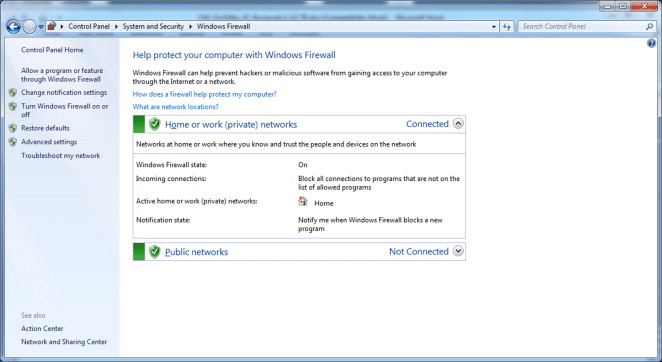Click the Not Connected status text
This screenshot has height=362, width=662.
pyautogui.click(x=419, y=251)
